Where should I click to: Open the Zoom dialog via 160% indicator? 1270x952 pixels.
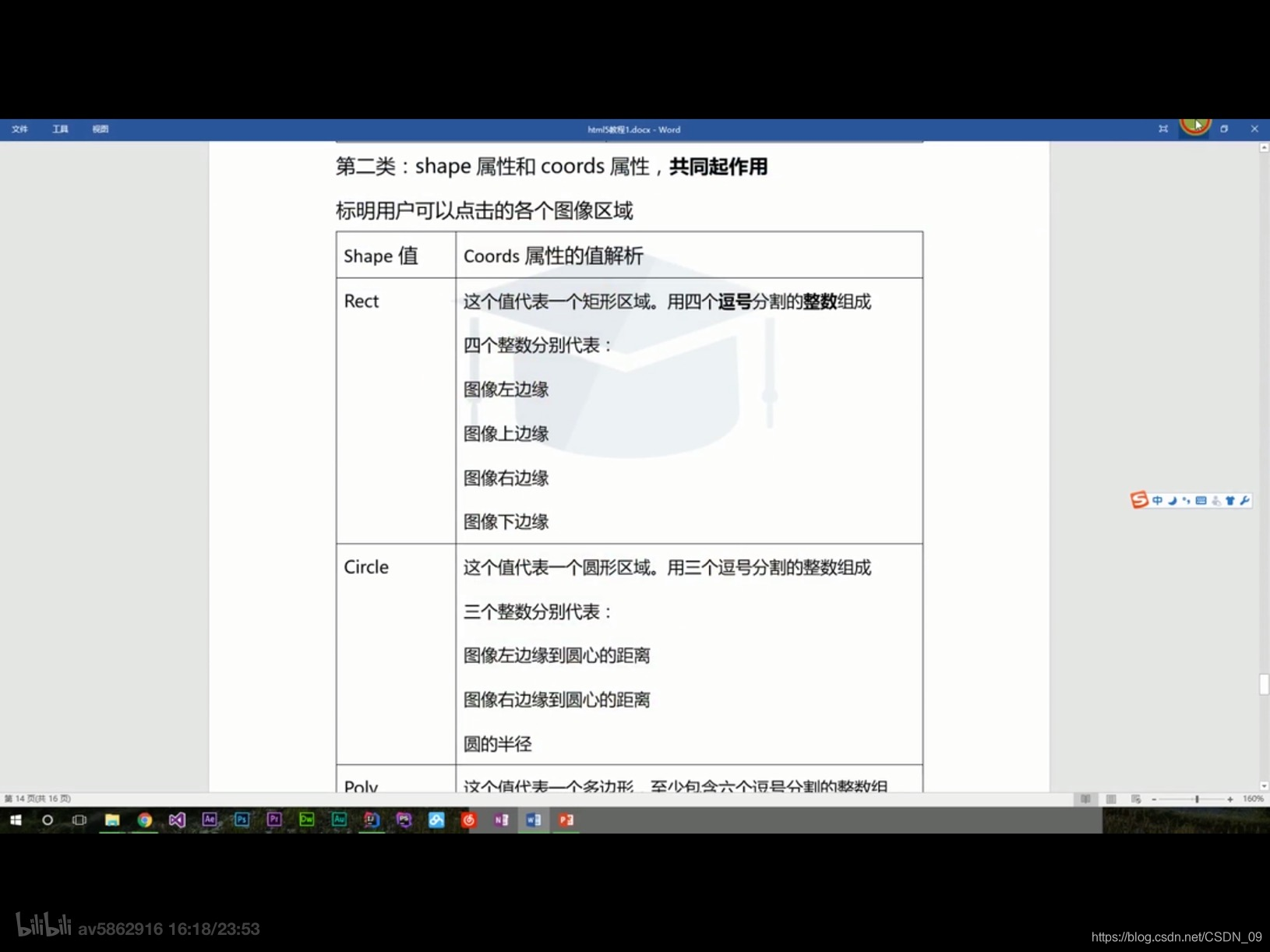click(x=1253, y=799)
